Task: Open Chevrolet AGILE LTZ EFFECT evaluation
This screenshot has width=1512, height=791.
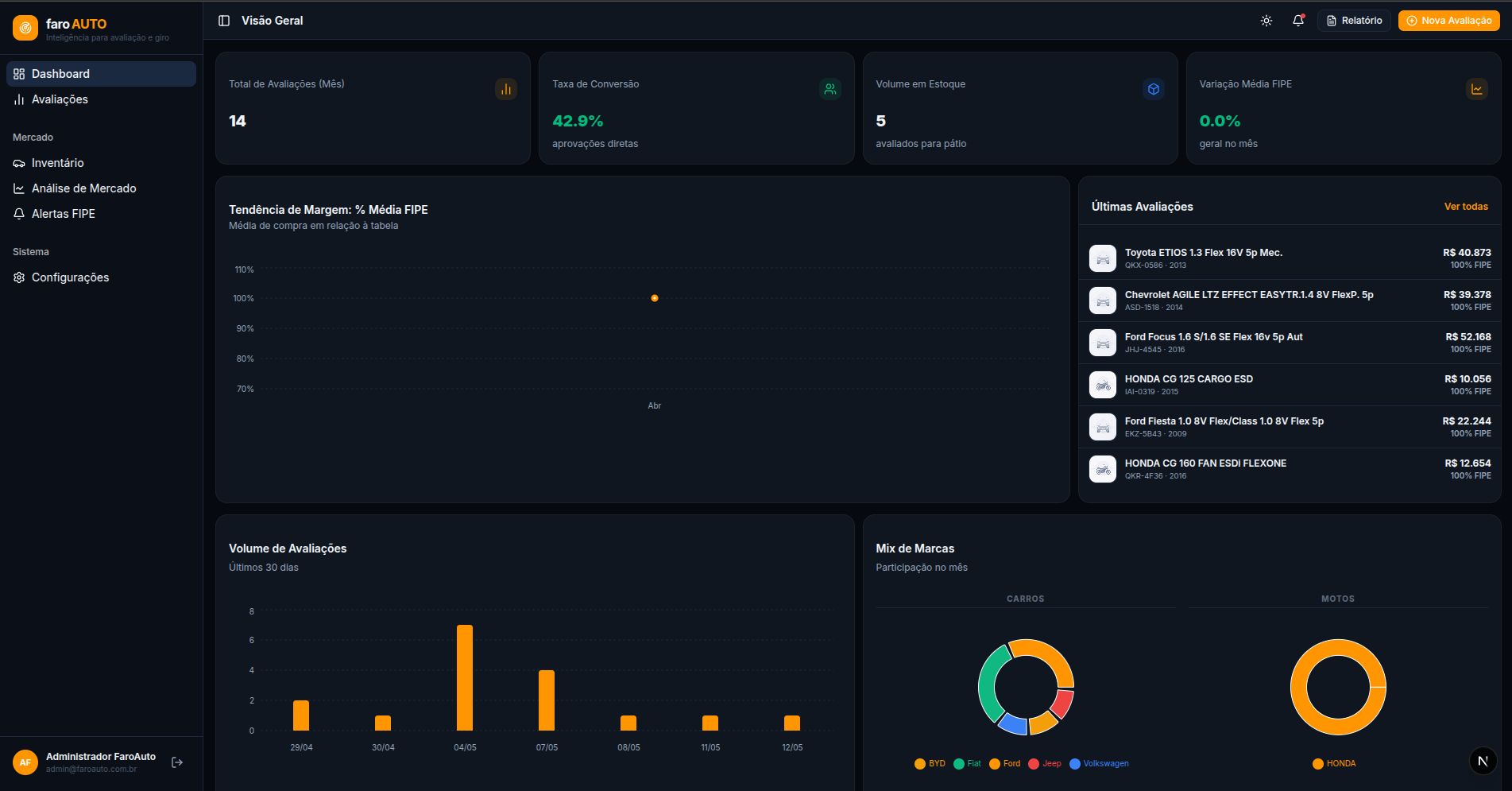Action: pyautogui.click(x=1290, y=301)
